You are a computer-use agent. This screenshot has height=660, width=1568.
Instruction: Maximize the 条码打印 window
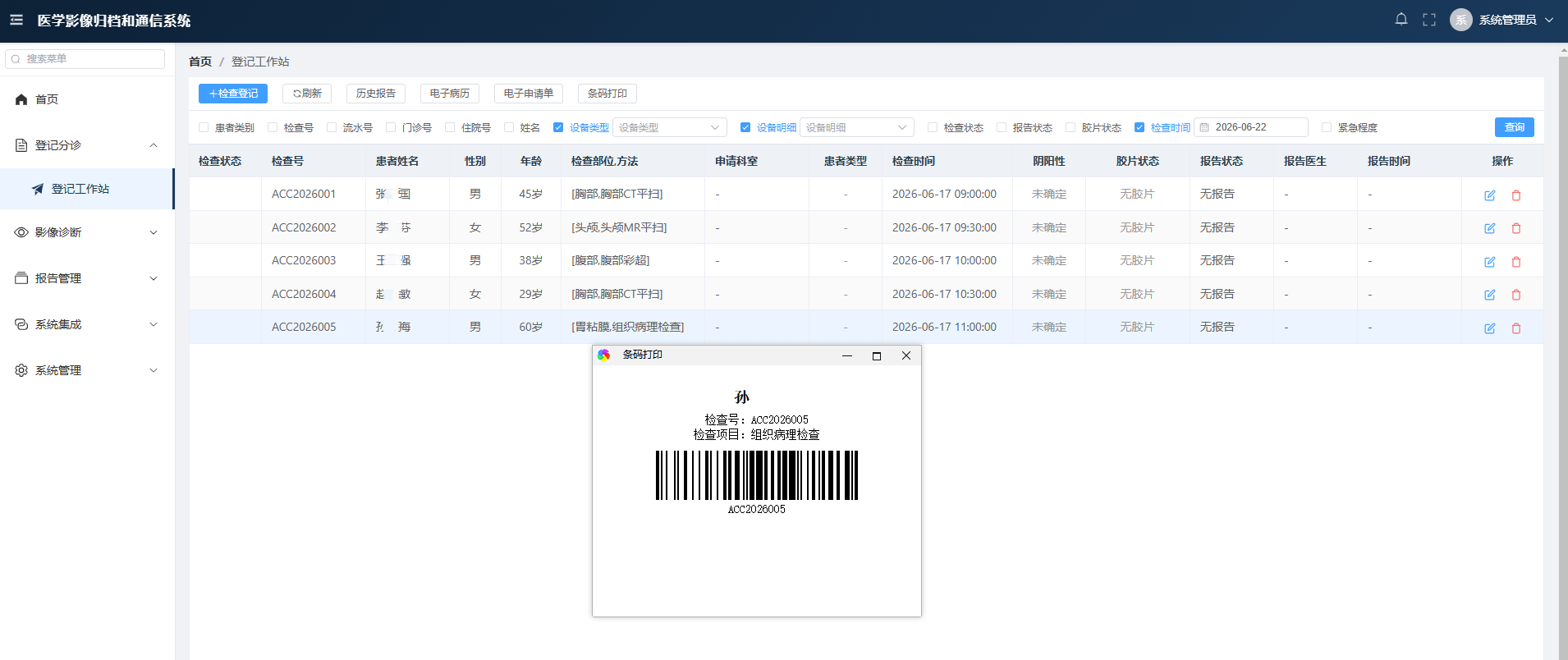(877, 355)
